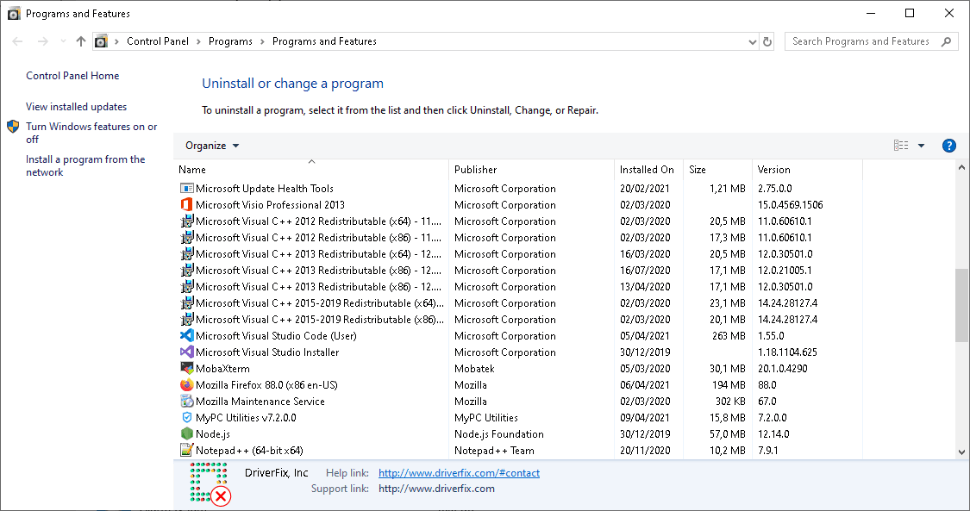The image size is (970, 511).
Task: Go up one level with the up arrow
Action: pos(80,41)
